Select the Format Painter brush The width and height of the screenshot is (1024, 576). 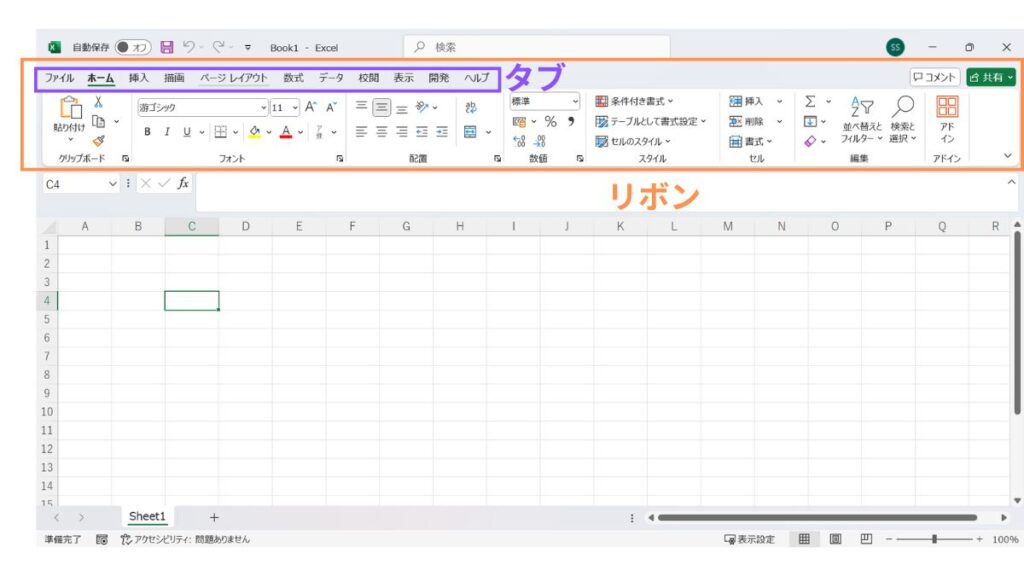[99, 140]
